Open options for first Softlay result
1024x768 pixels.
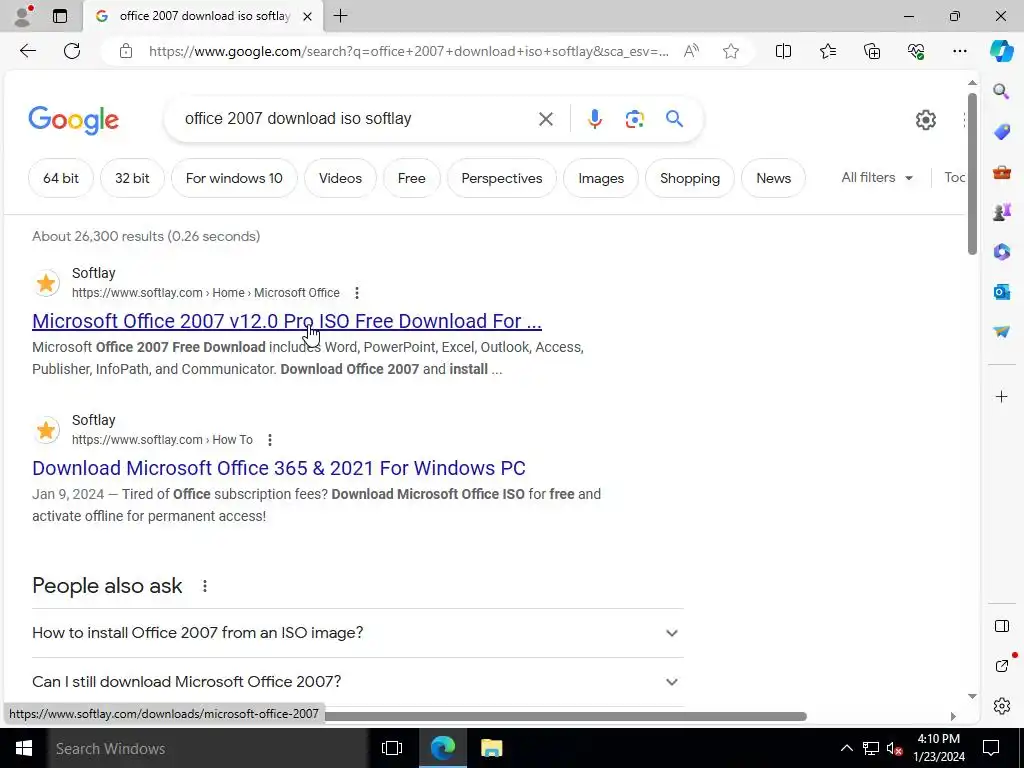click(x=357, y=293)
